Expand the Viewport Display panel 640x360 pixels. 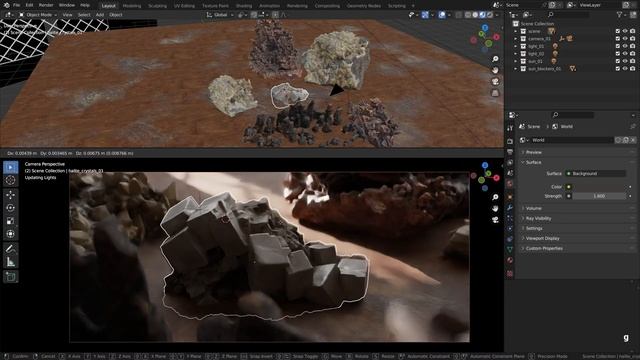pyautogui.click(x=577, y=238)
